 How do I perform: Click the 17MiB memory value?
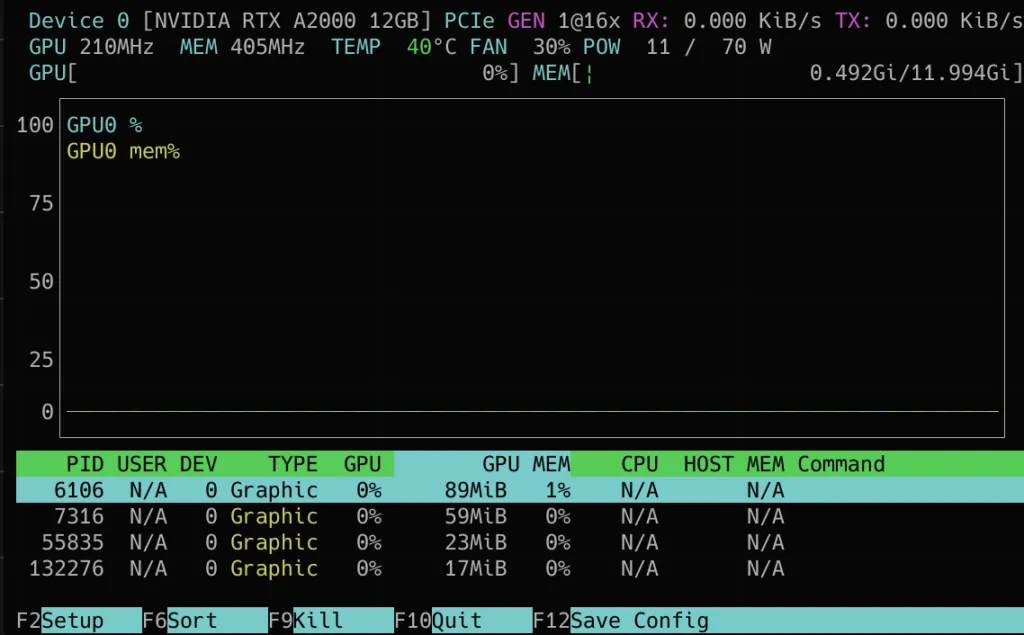[476, 568]
